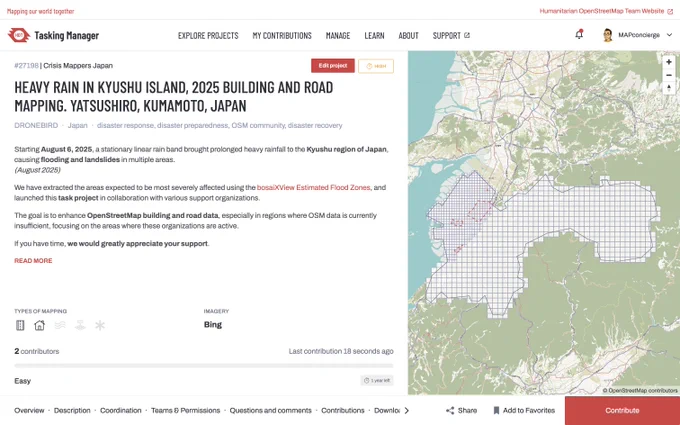This screenshot has width=680, height=425.
Task: Zoom in on the project map
Action: [x=669, y=62]
